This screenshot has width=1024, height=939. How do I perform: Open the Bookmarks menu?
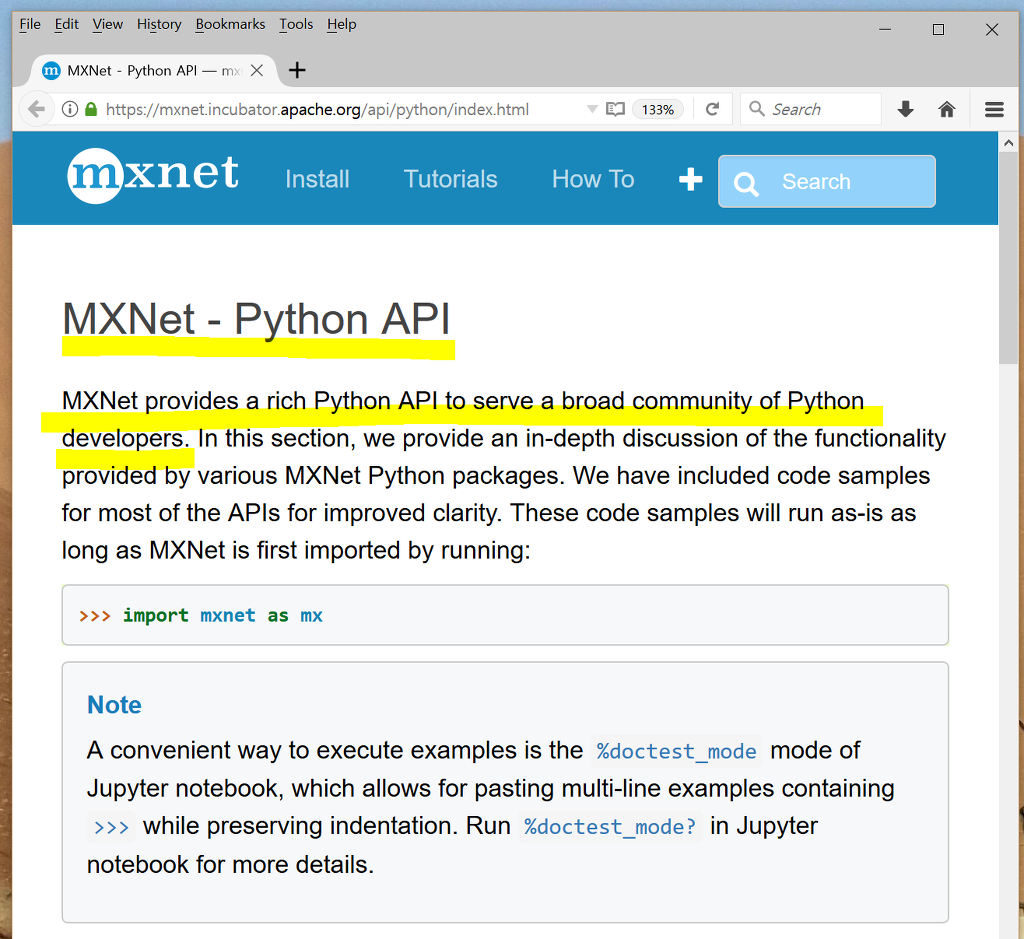(231, 25)
